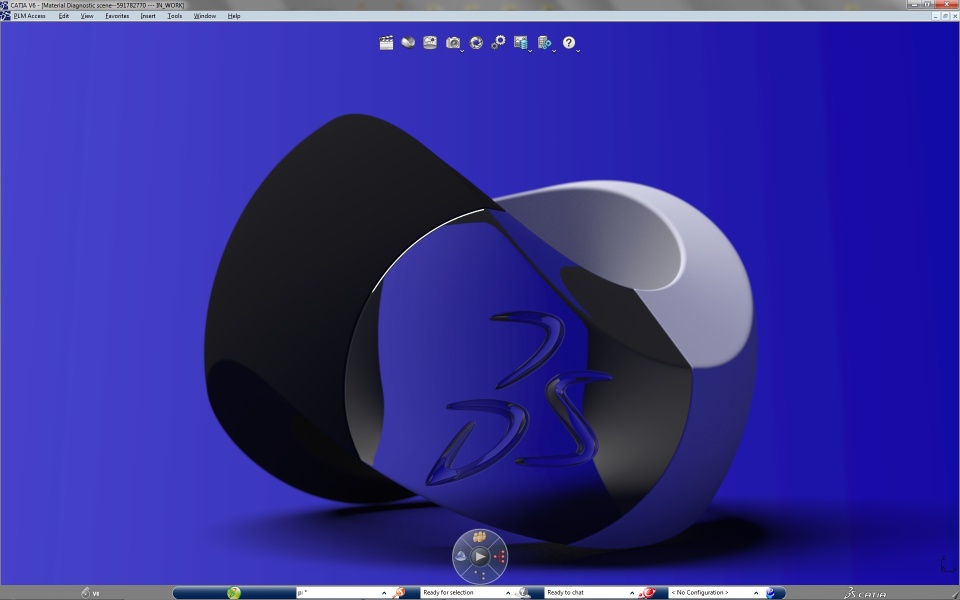
Task: Click the people icon on the compass top
Action: pos(479,537)
